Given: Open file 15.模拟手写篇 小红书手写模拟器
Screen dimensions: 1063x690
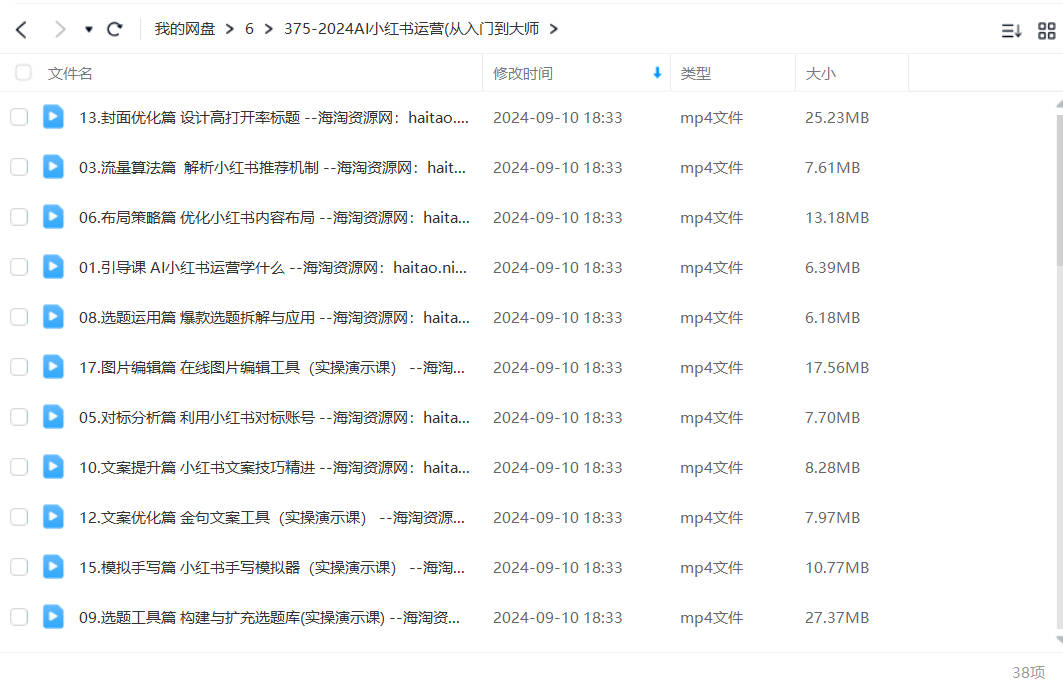Looking at the screenshot, I should point(272,567).
